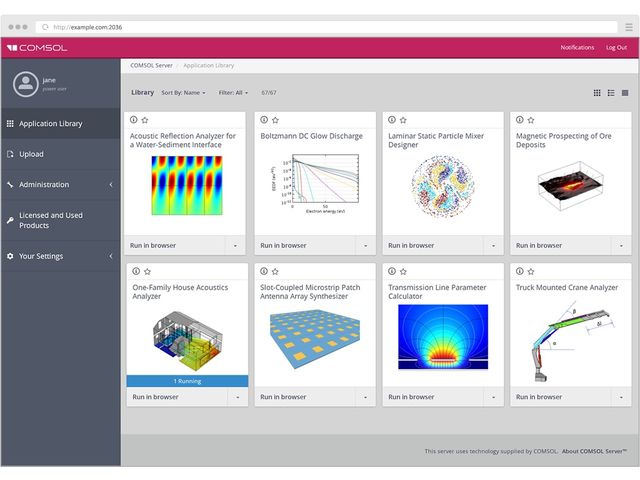
Task: Open info for Truck Mounted Crane Analyzer
Action: 518,271
